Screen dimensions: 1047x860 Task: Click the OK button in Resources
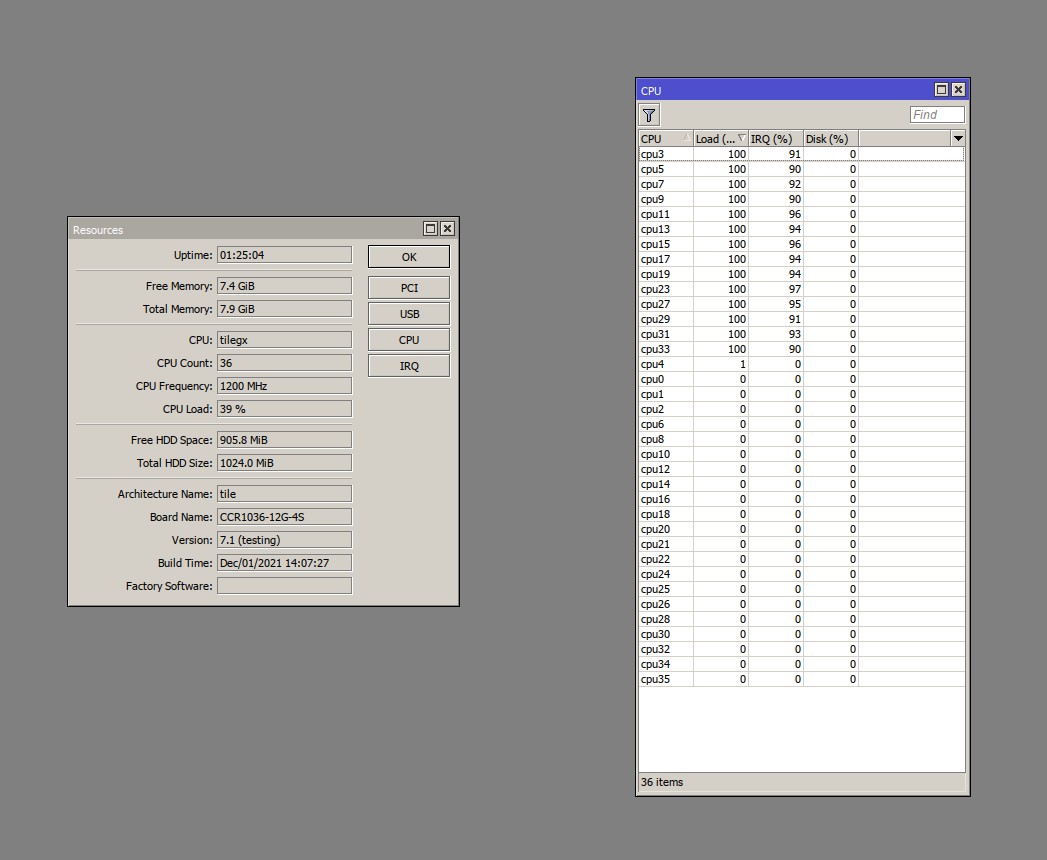[x=409, y=257]
